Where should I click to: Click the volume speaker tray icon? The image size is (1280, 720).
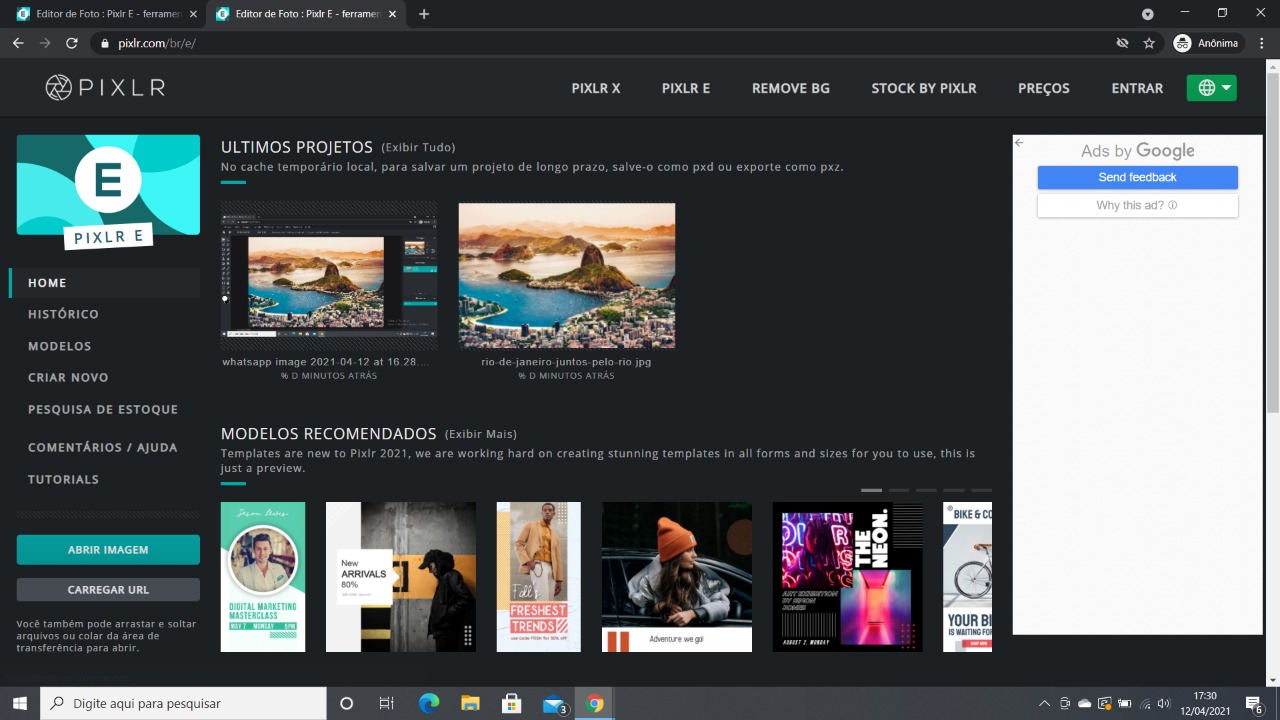pos(1163,703)
